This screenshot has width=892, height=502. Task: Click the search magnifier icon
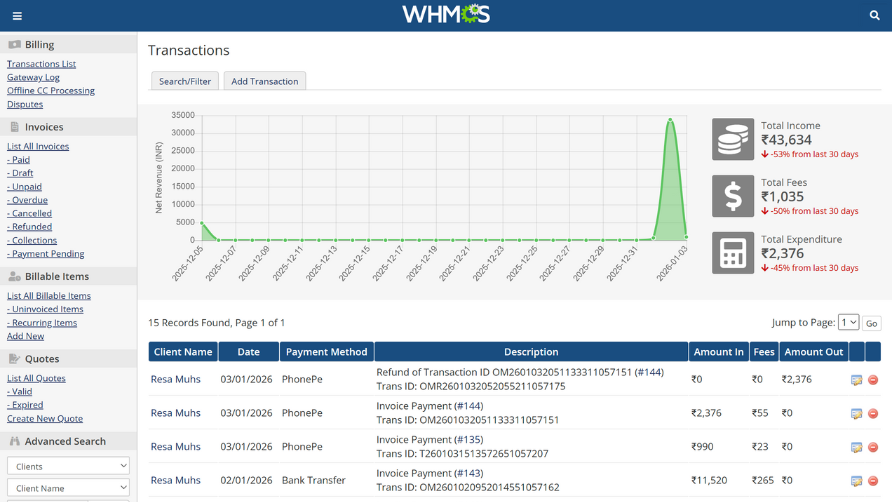[874, 16]
